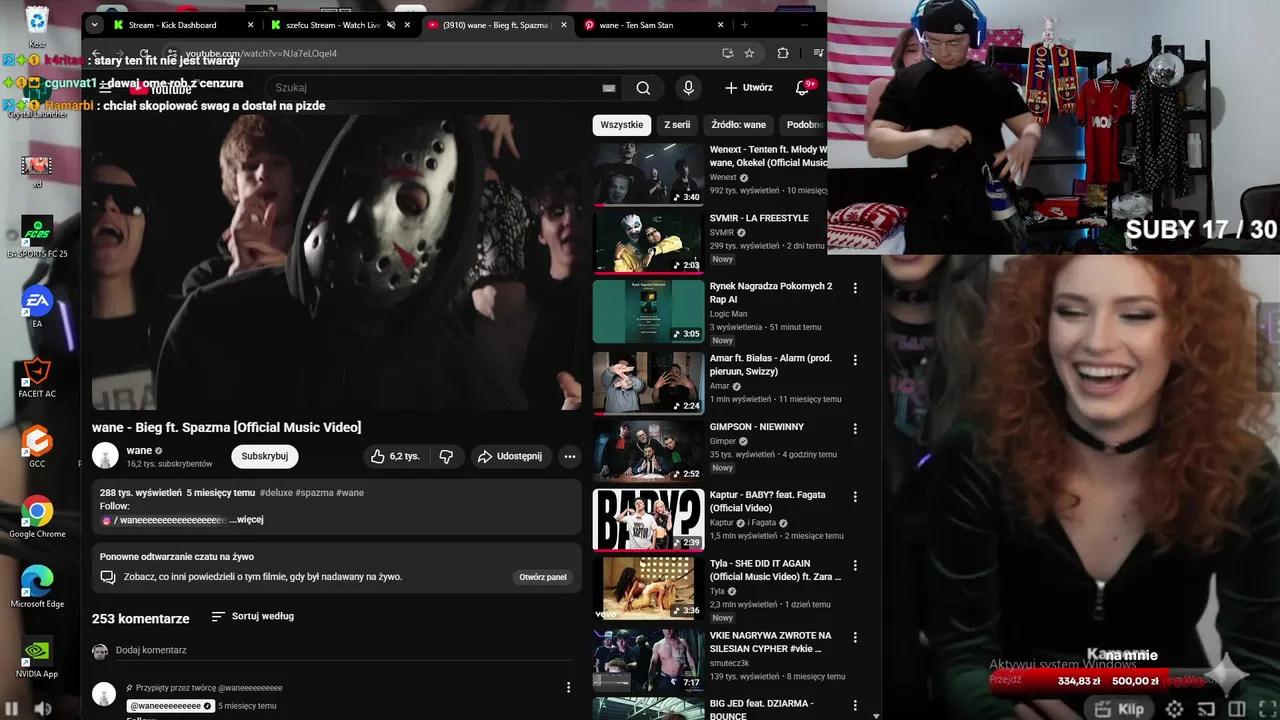The image size is (1280, 720).
Task: Open Kaptur - BABY? feat. Fagata video title
Action: (x=768, y=501)
